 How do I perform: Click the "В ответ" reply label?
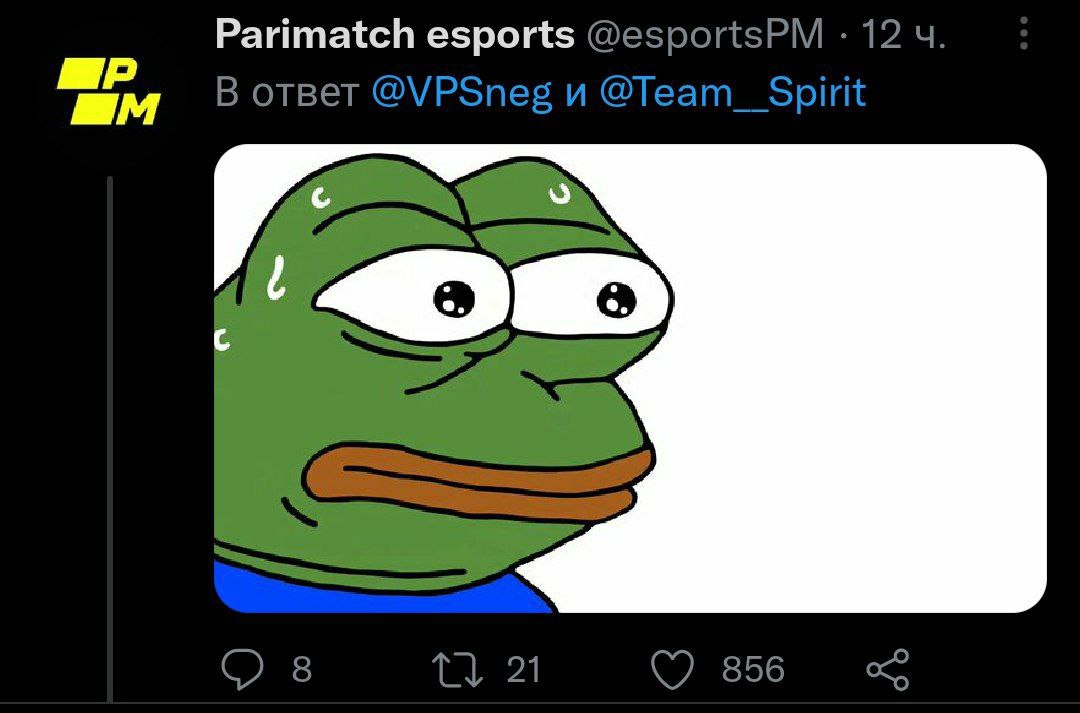287,92
